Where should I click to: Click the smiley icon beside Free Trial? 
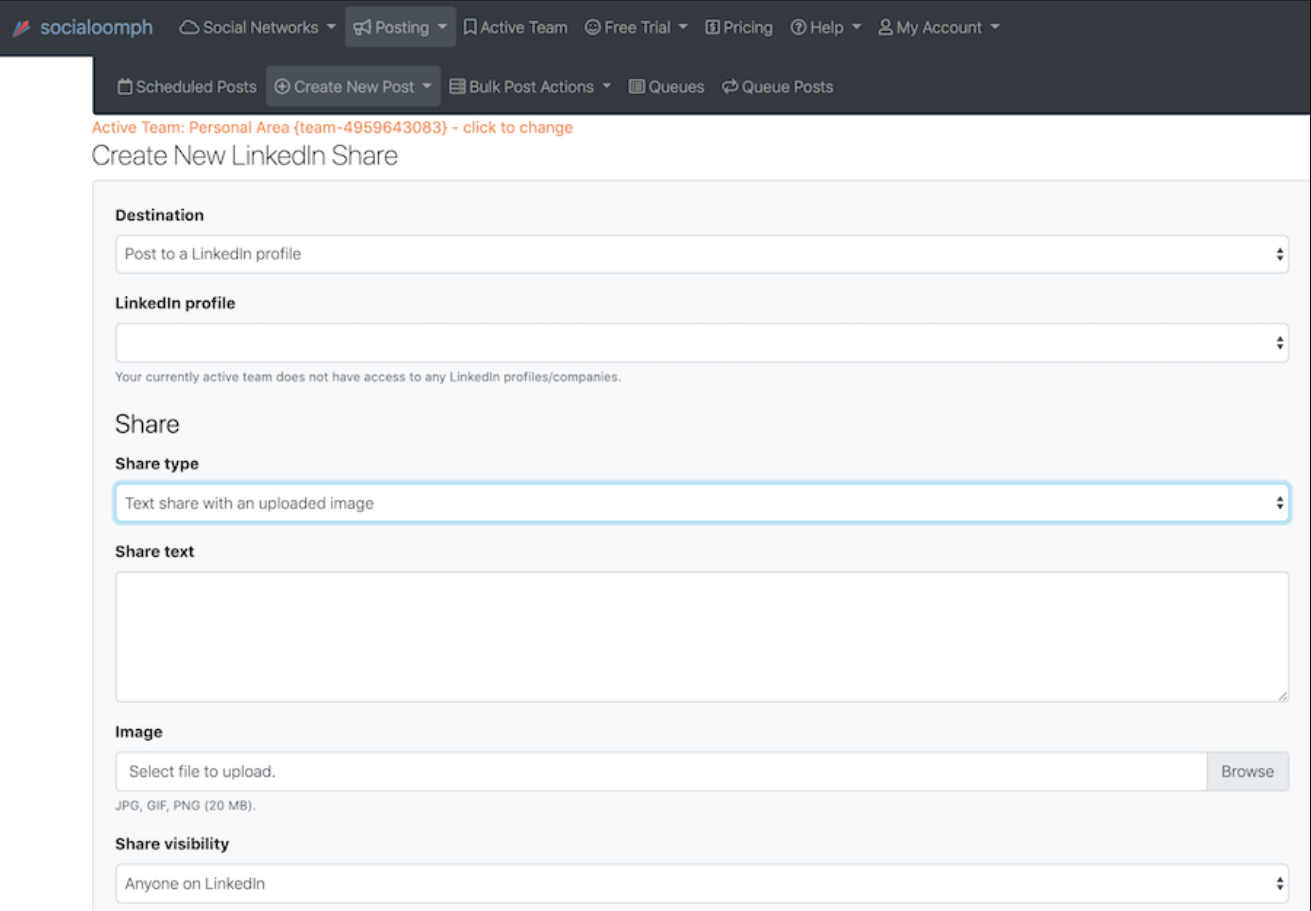click(x=593, y=28)
